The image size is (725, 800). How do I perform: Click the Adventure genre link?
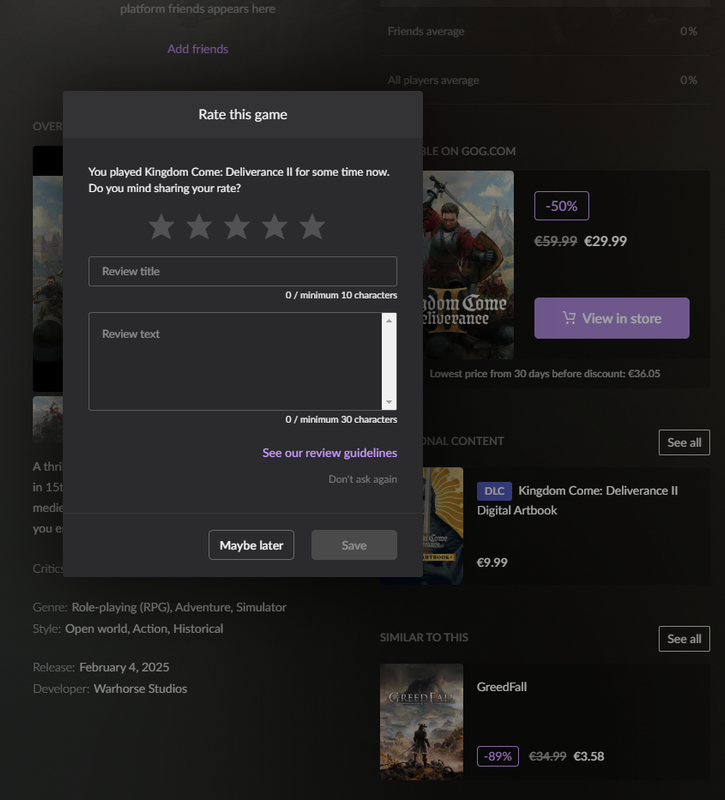point(203,607)
